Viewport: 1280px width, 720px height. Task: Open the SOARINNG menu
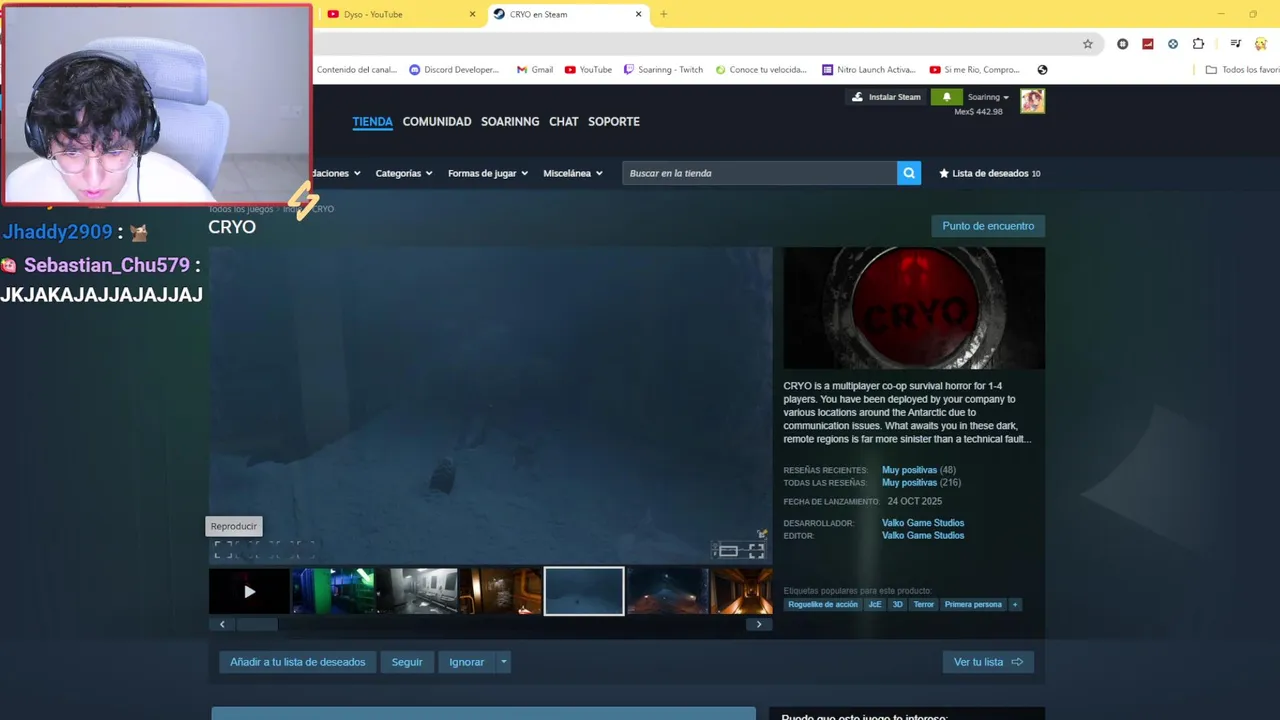(x=510, y=122)
